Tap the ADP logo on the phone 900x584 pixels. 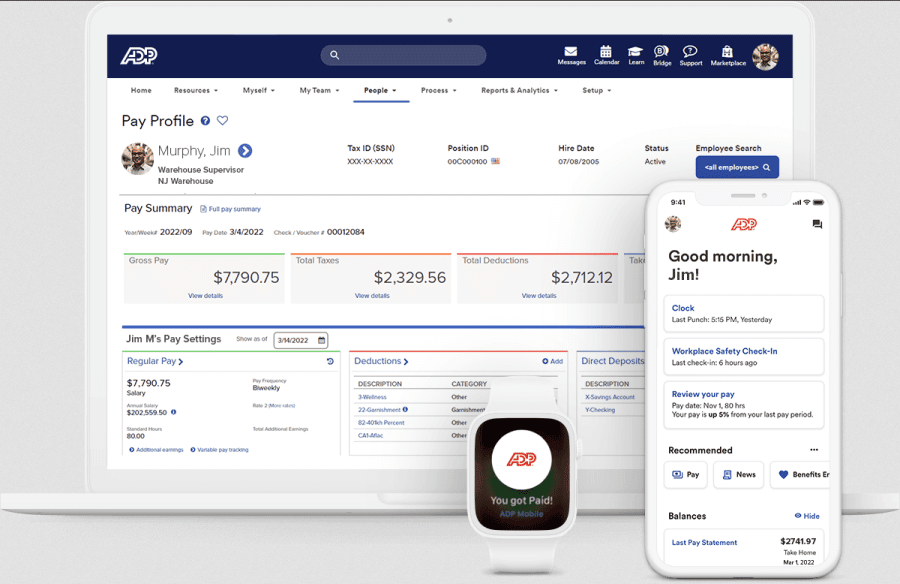click(x=744, y=224)
